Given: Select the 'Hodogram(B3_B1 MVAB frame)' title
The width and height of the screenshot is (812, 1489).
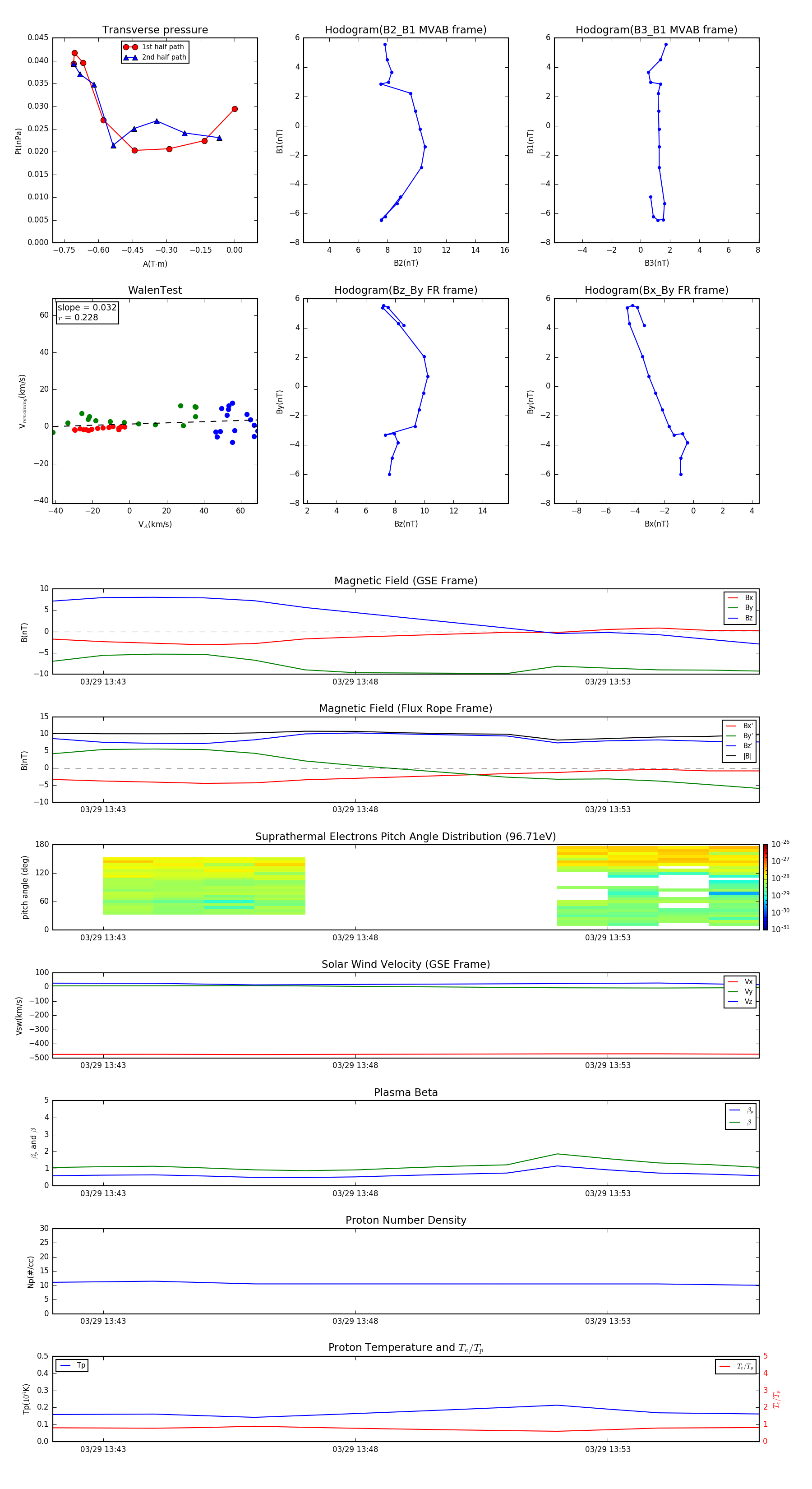Looking at the screenshot, I should [656, 30].
